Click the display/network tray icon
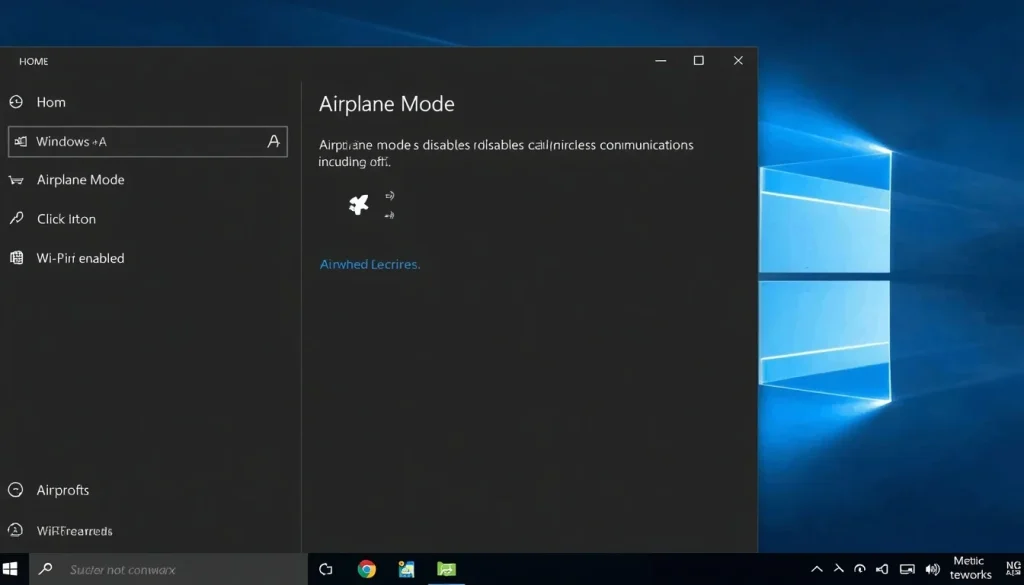 [x=907, y=569]
